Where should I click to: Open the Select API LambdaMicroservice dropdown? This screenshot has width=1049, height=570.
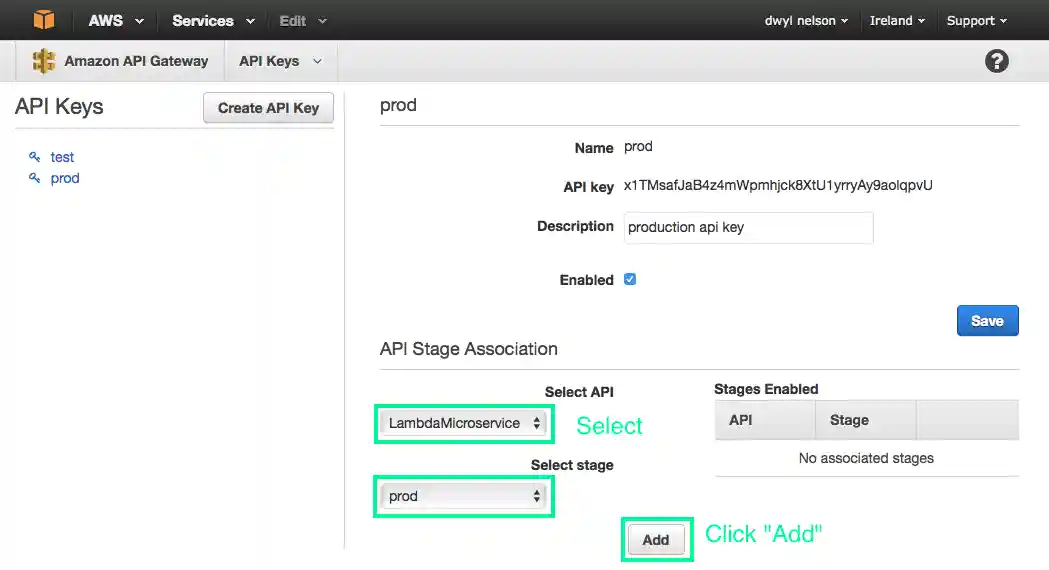[463, 423]
